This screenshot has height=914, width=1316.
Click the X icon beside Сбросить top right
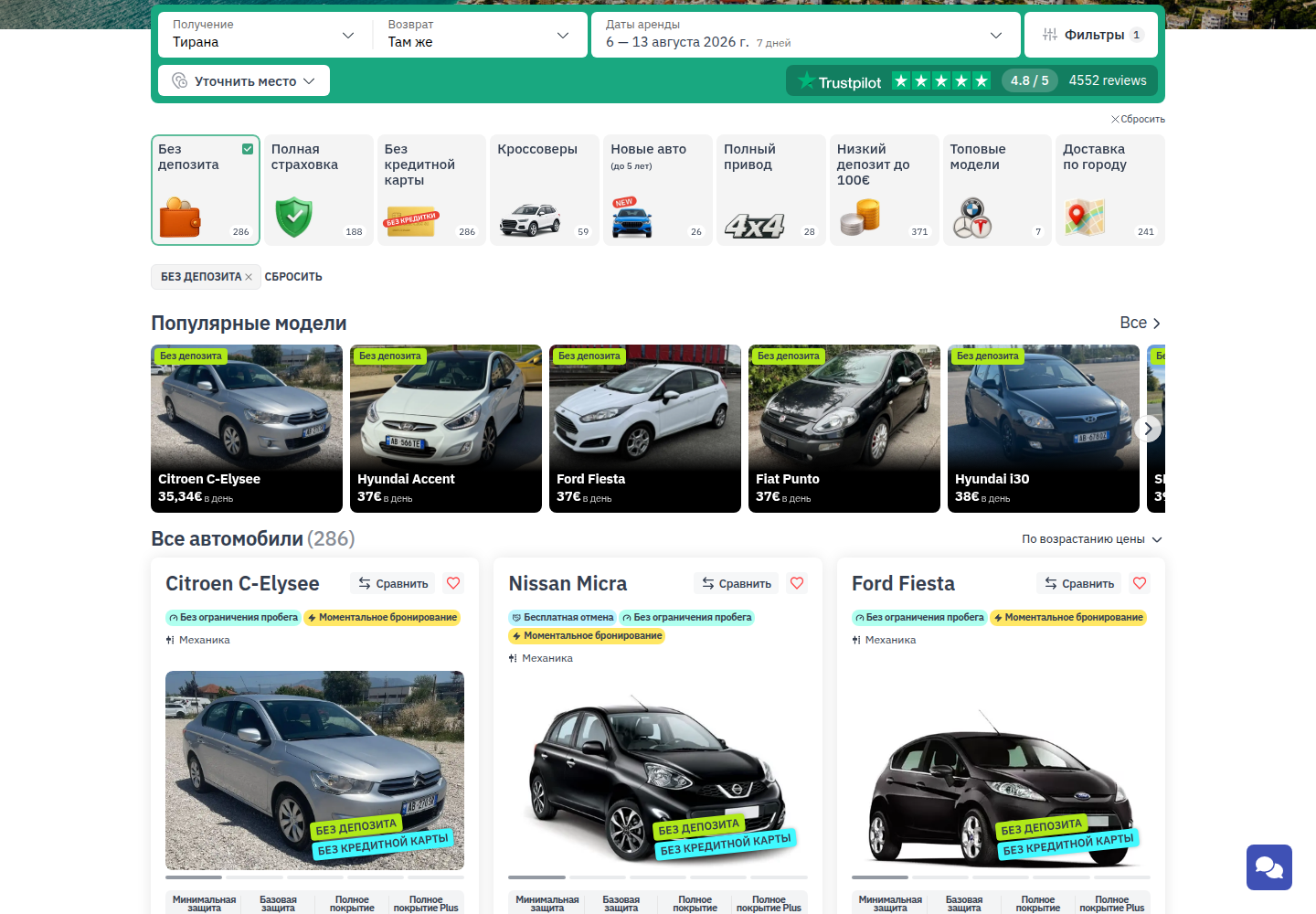(1115, 119)
